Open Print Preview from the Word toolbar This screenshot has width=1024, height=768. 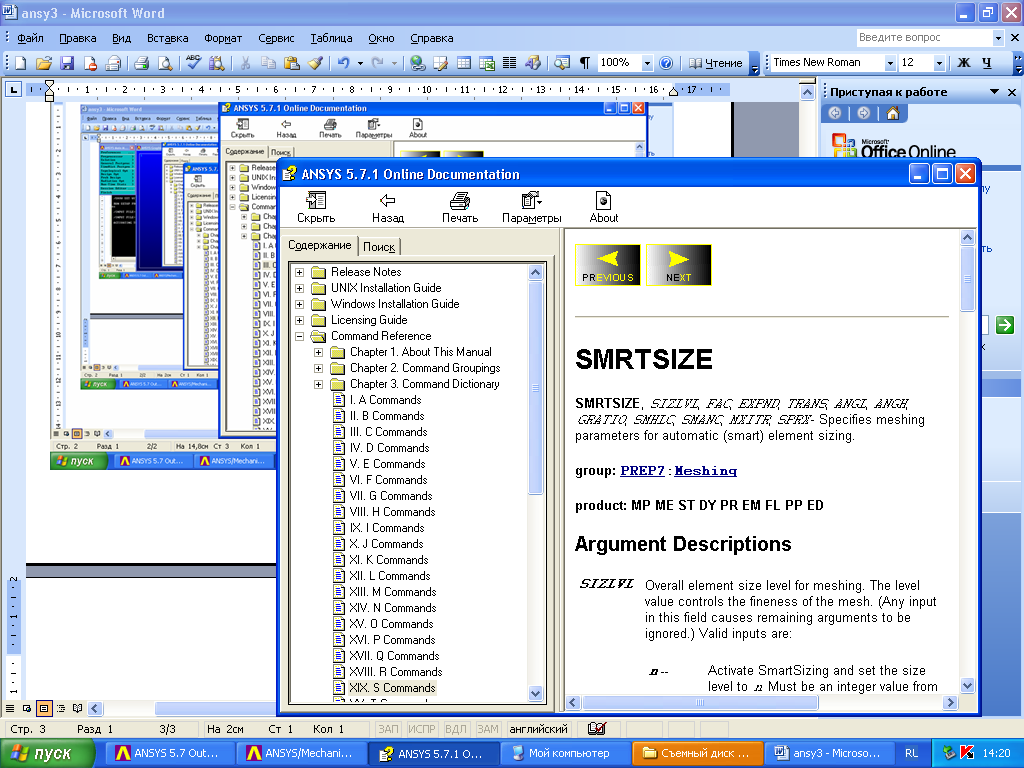pyautogui.click(x=165, y=63)
